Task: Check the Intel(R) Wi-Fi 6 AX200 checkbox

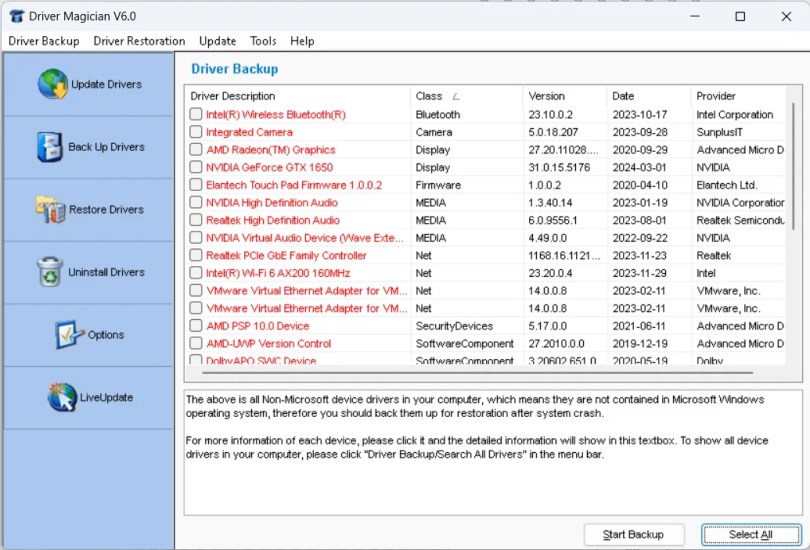Action: 196,272
